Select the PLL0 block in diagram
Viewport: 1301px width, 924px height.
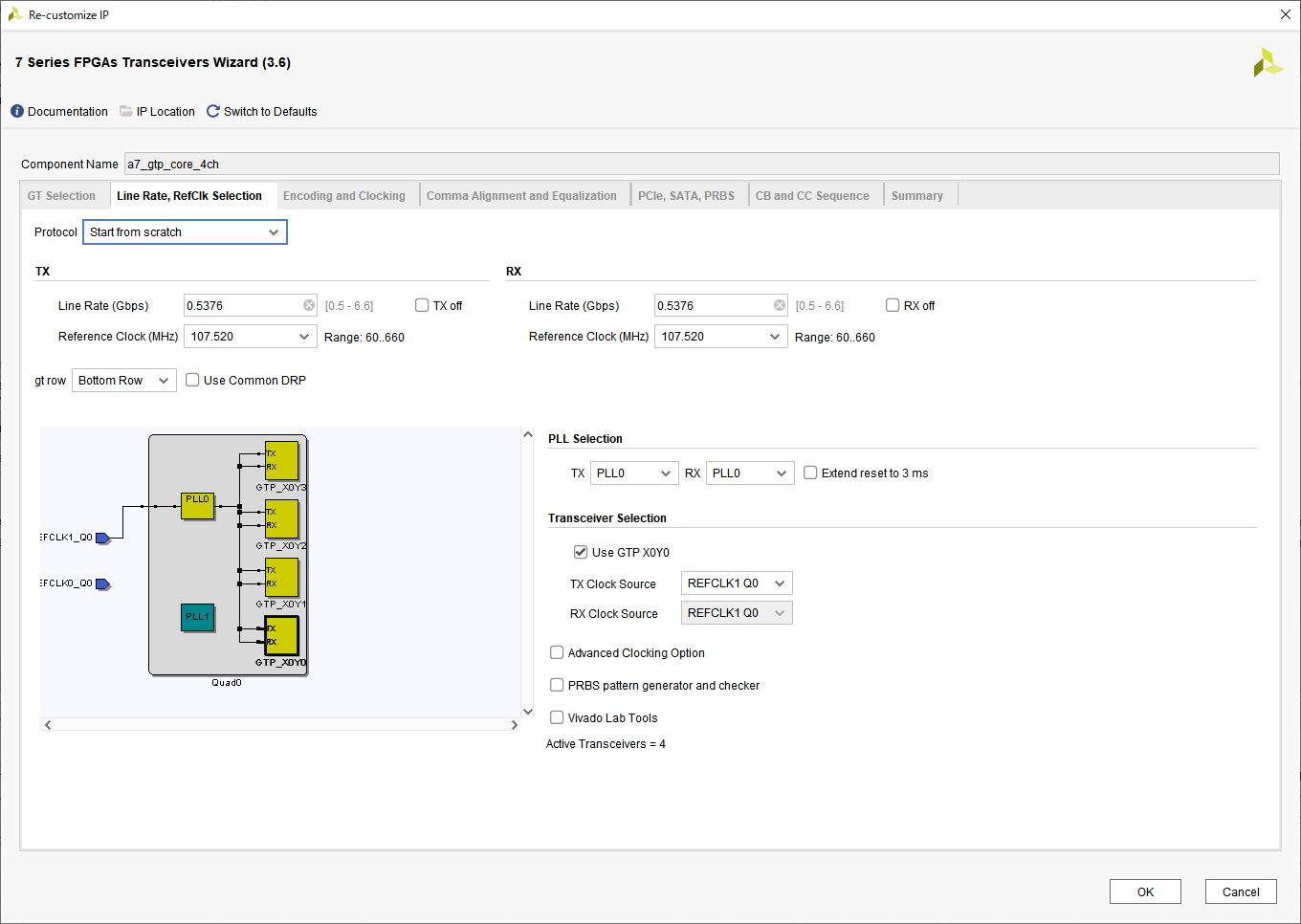pos(198,506)
